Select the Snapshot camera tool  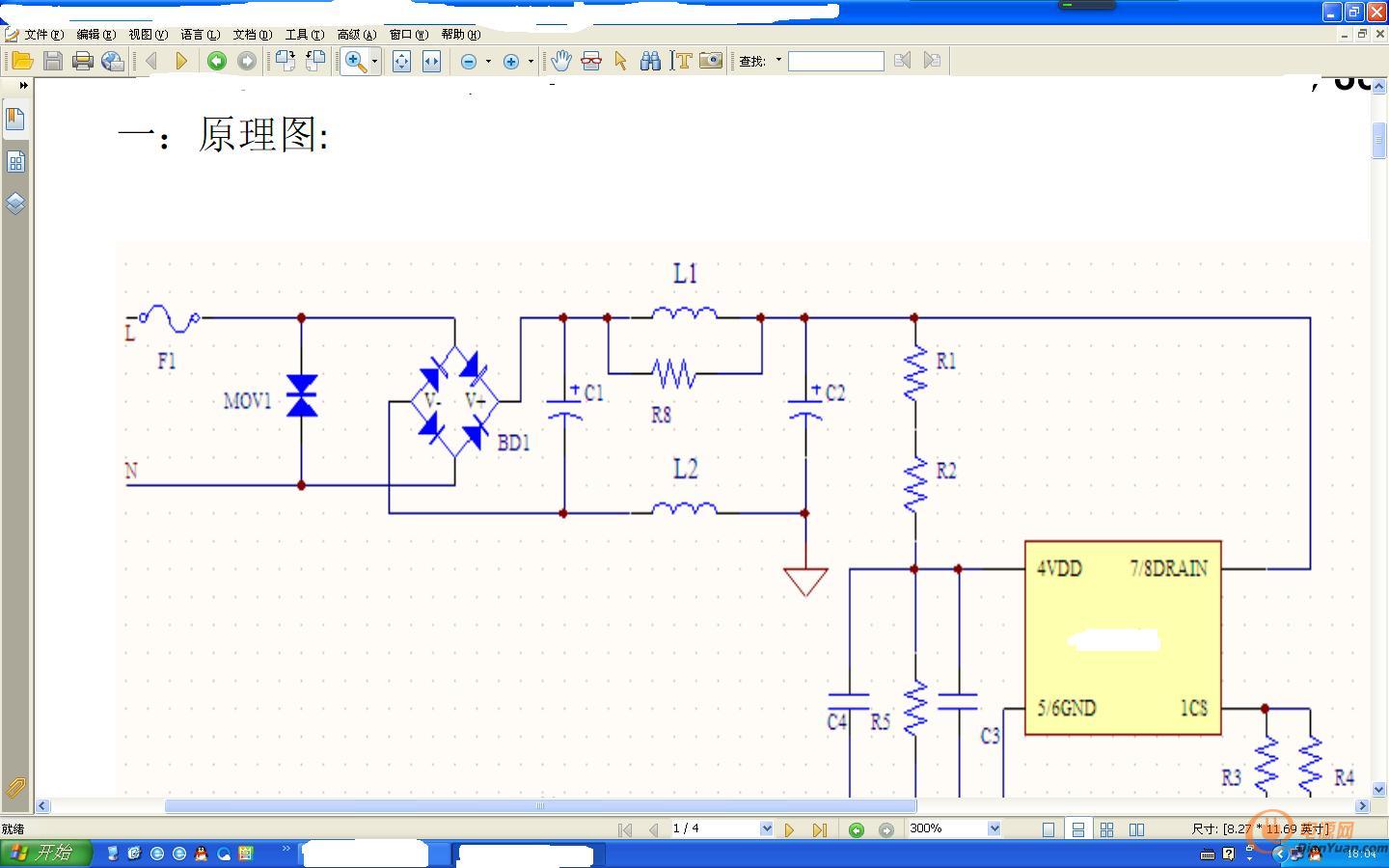coord(711,62)
